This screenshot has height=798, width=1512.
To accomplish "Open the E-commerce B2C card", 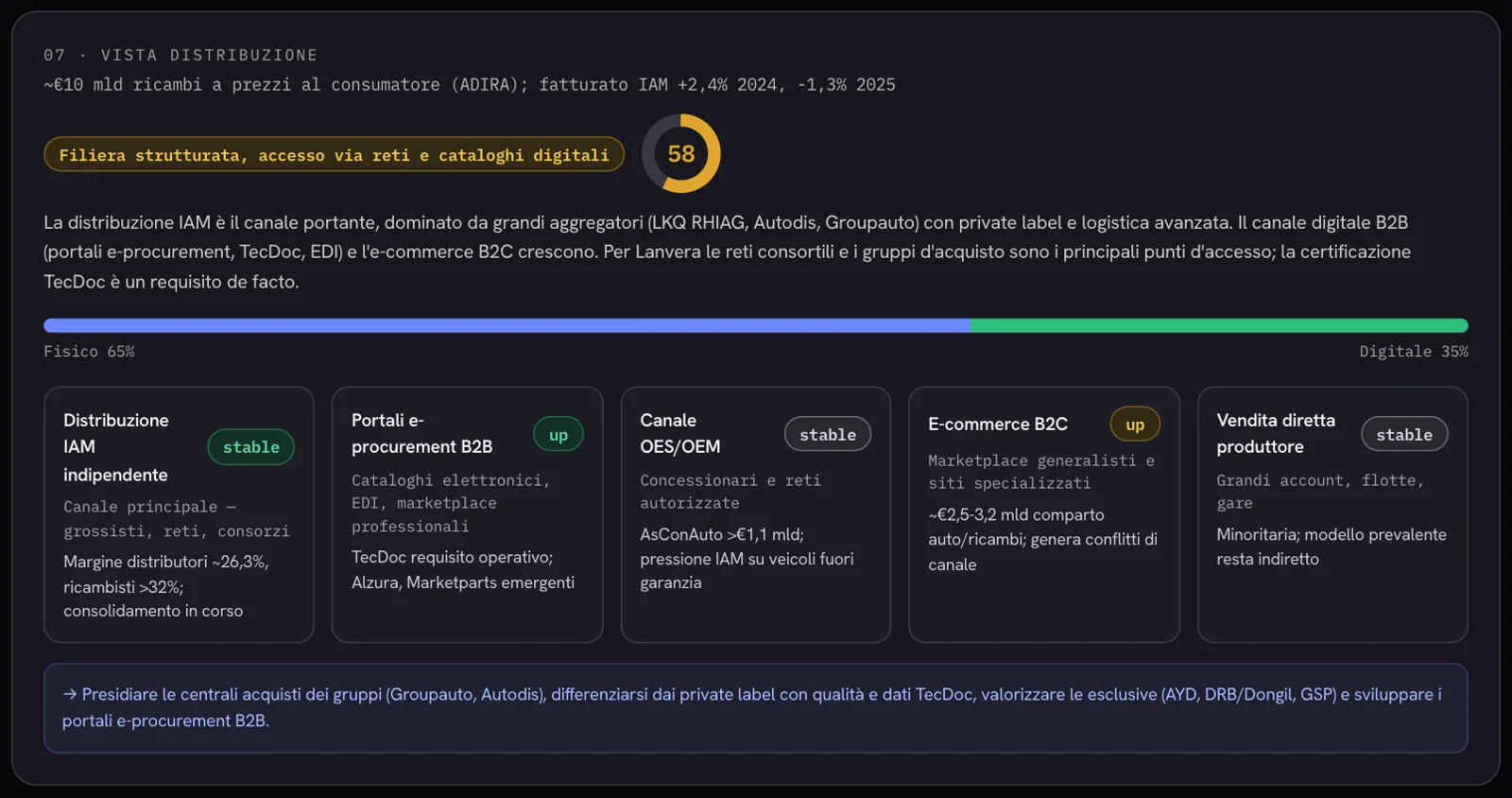I will point(1044,514).
